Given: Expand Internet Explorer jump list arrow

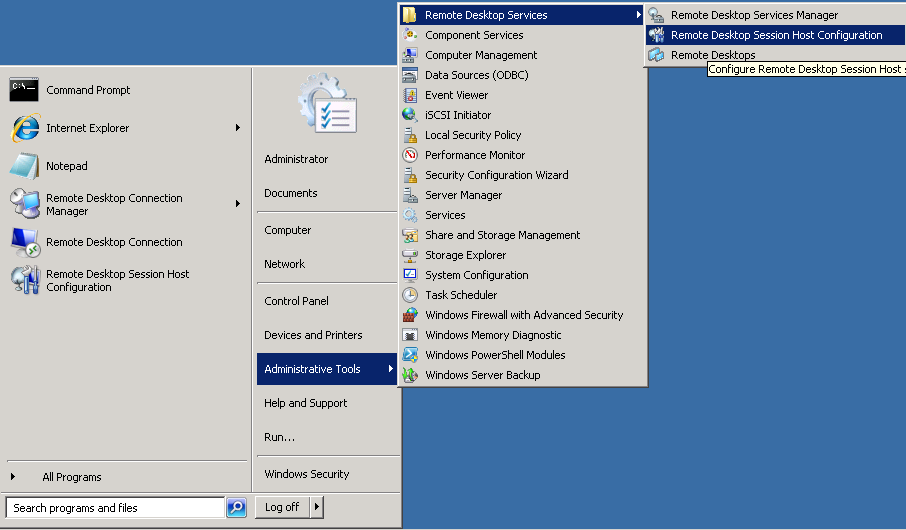Looking at the screenshot, I should 237,128.
